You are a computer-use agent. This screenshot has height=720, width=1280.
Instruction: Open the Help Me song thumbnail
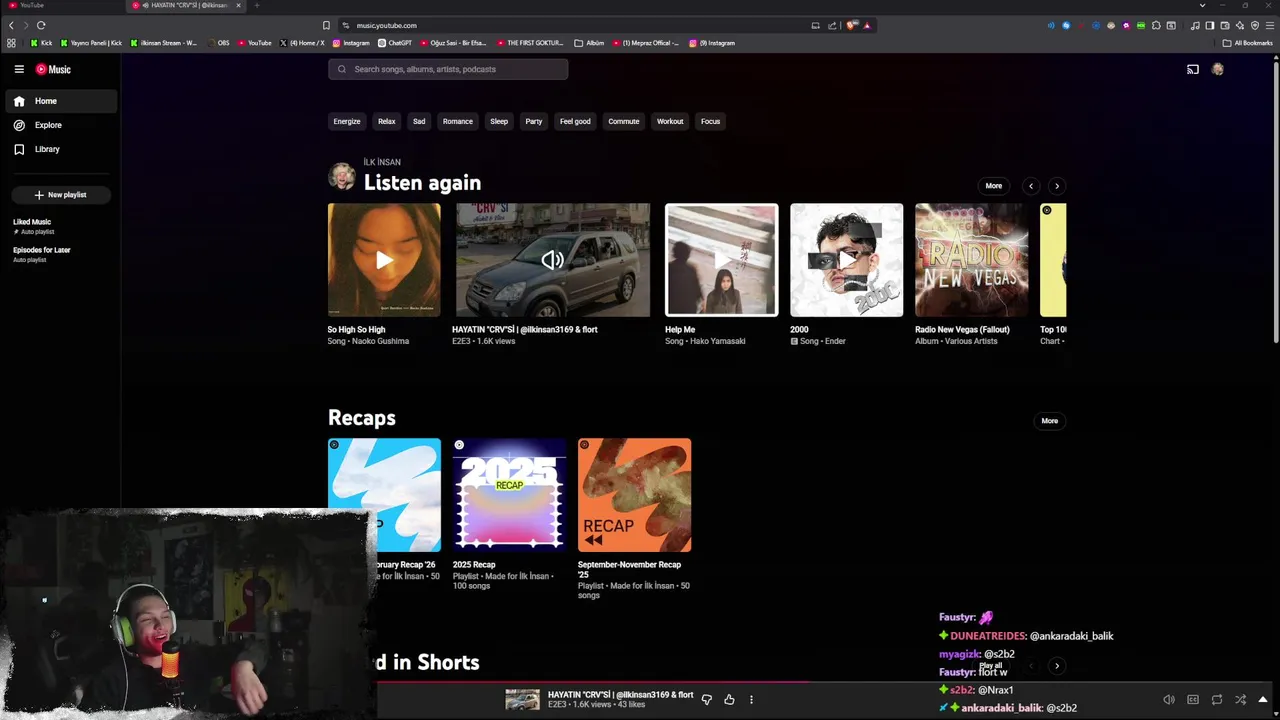tap(722, 260)
